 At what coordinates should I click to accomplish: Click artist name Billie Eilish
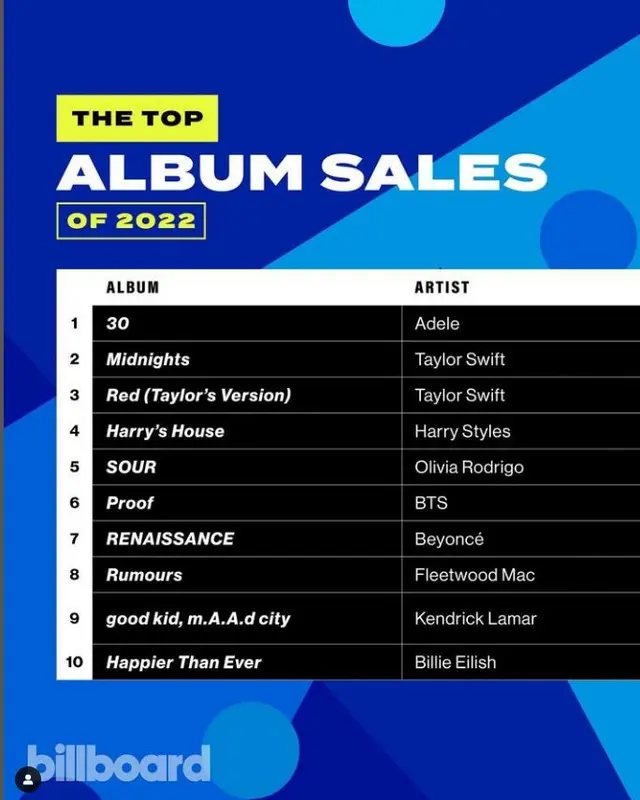point(455,663)
